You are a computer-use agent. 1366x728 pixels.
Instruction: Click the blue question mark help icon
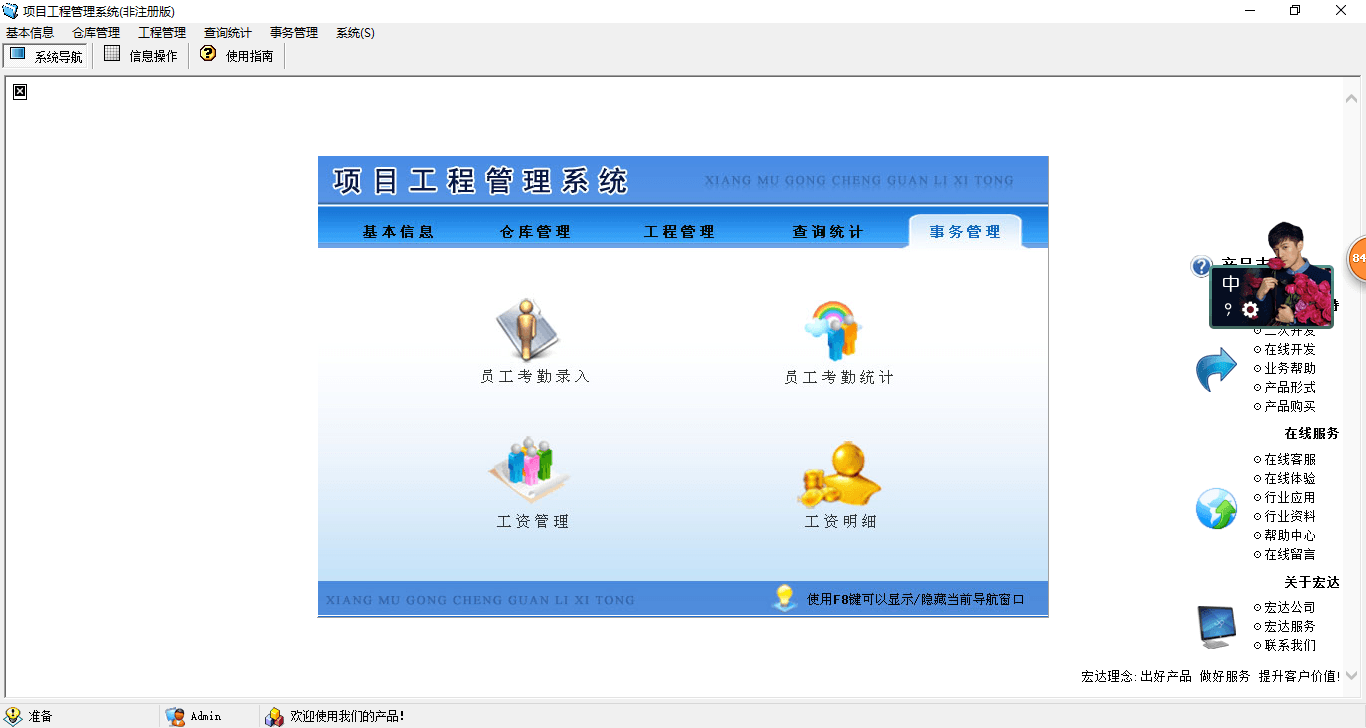(1201, 266)
